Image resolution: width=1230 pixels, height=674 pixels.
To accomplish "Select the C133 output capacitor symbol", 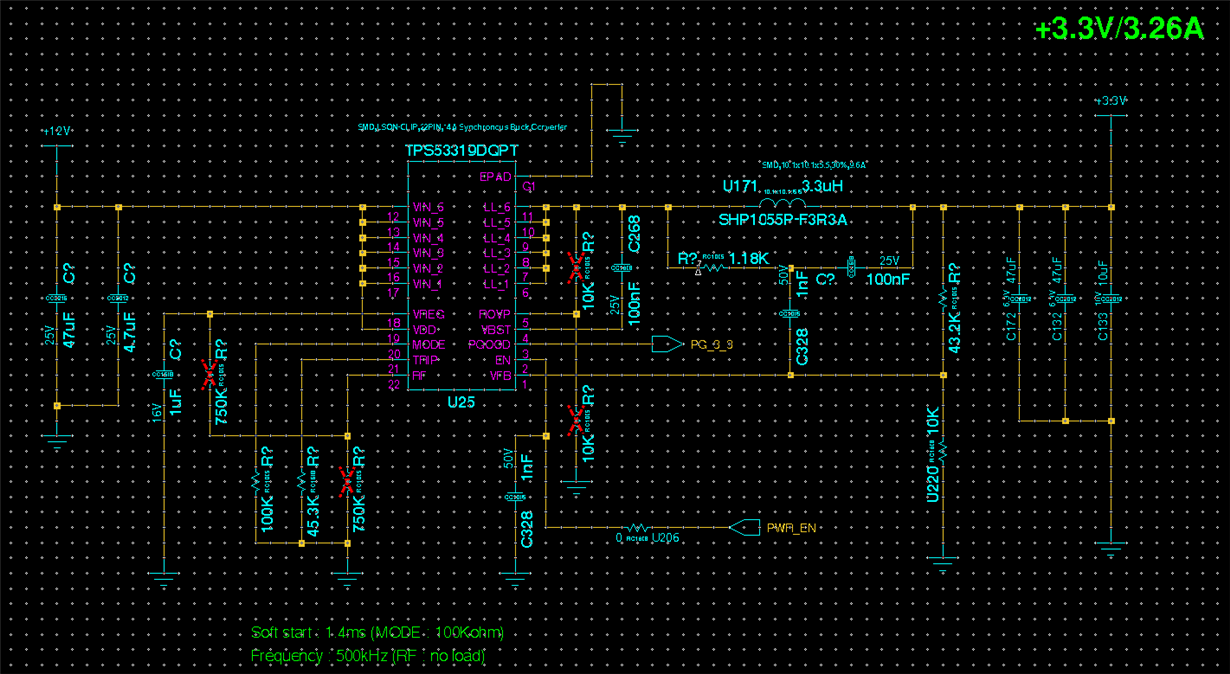I will [x=1110, y=298].
